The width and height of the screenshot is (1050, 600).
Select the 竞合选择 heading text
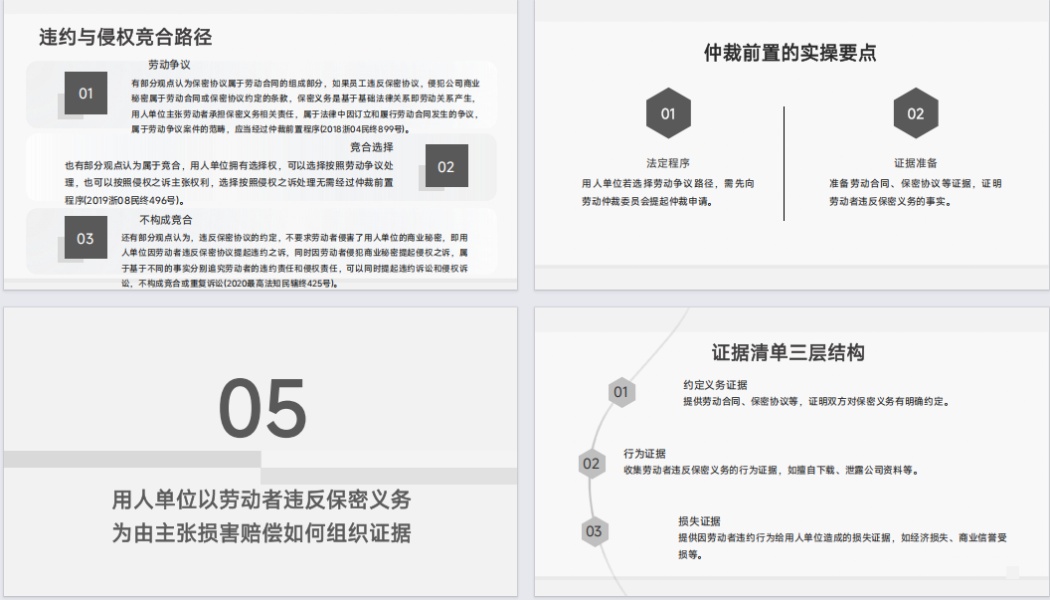pos(371,147)
